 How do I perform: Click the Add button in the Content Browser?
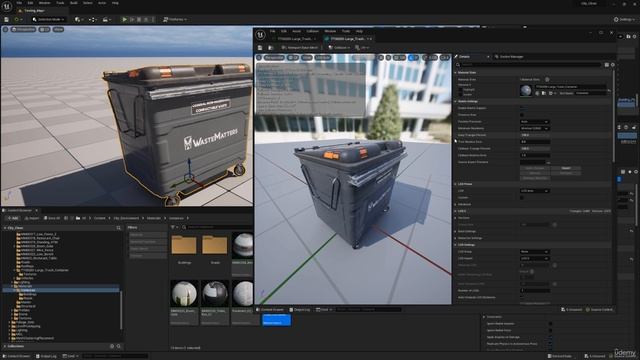click(12, 218)
